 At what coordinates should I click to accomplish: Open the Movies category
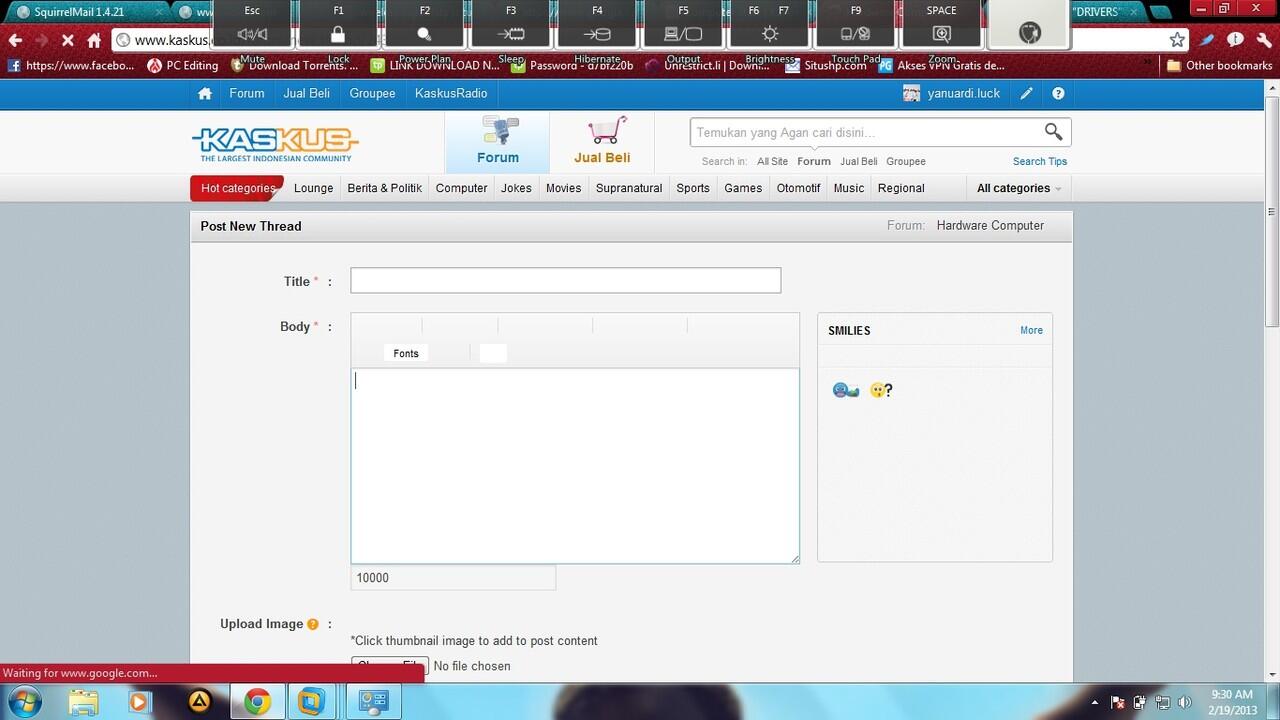564,188
